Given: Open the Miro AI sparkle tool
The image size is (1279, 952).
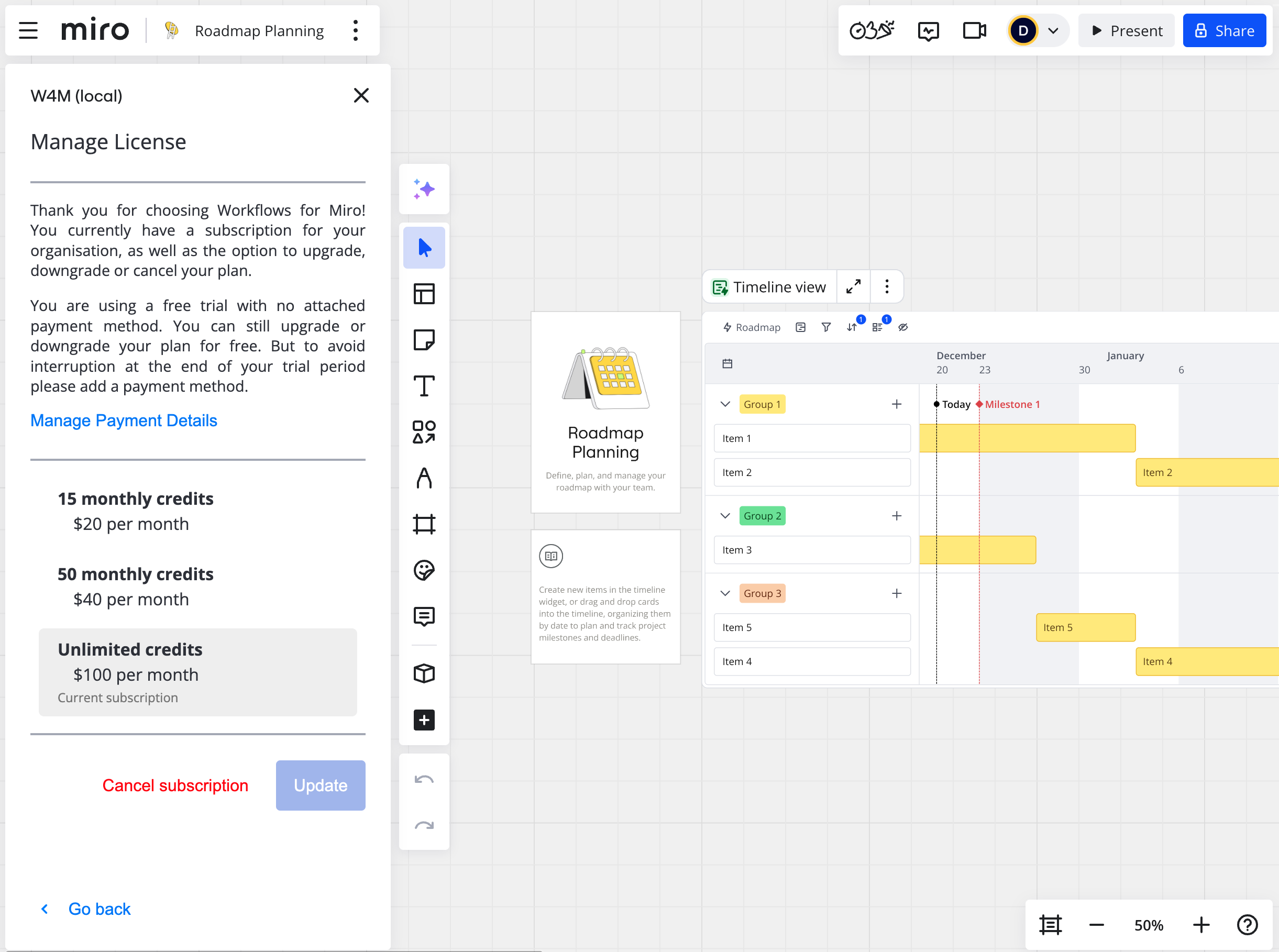Looking at the screenshot, I should 424,189.
